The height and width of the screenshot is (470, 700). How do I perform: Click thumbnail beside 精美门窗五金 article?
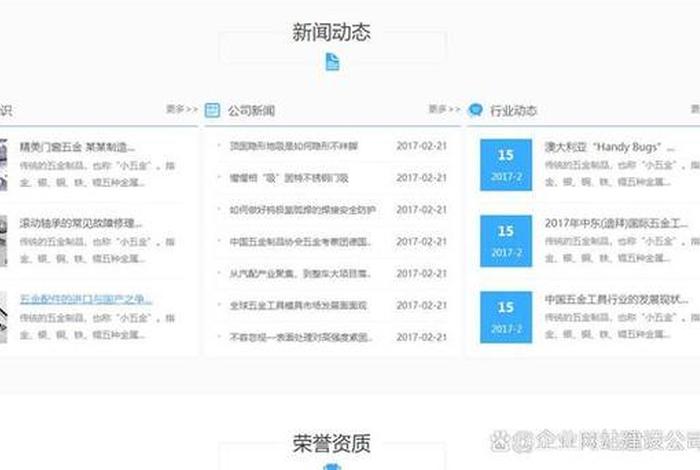(x=4, y=165)
